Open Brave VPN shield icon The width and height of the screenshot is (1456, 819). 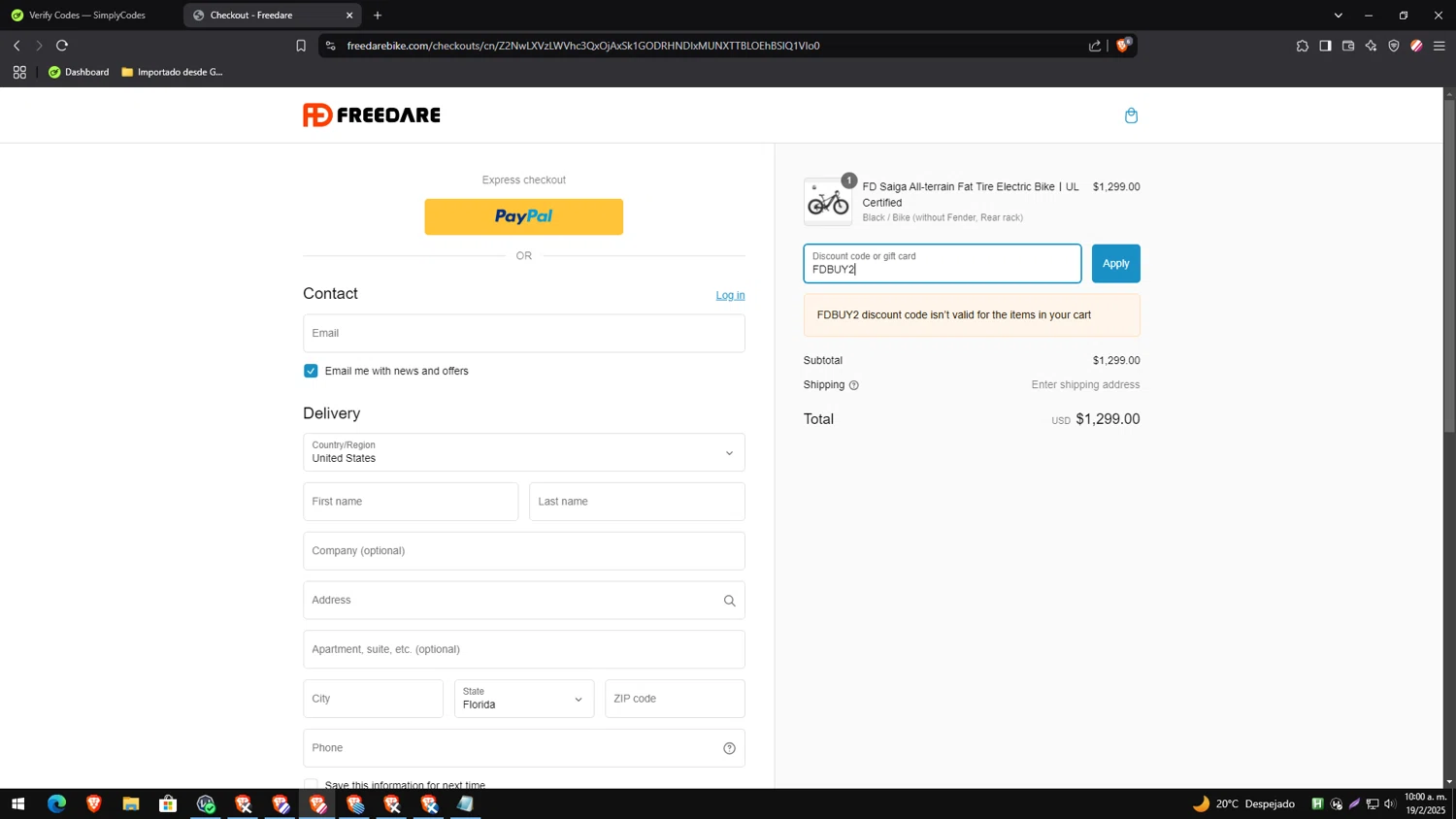pyautogui.click(x=1394, y=46)
